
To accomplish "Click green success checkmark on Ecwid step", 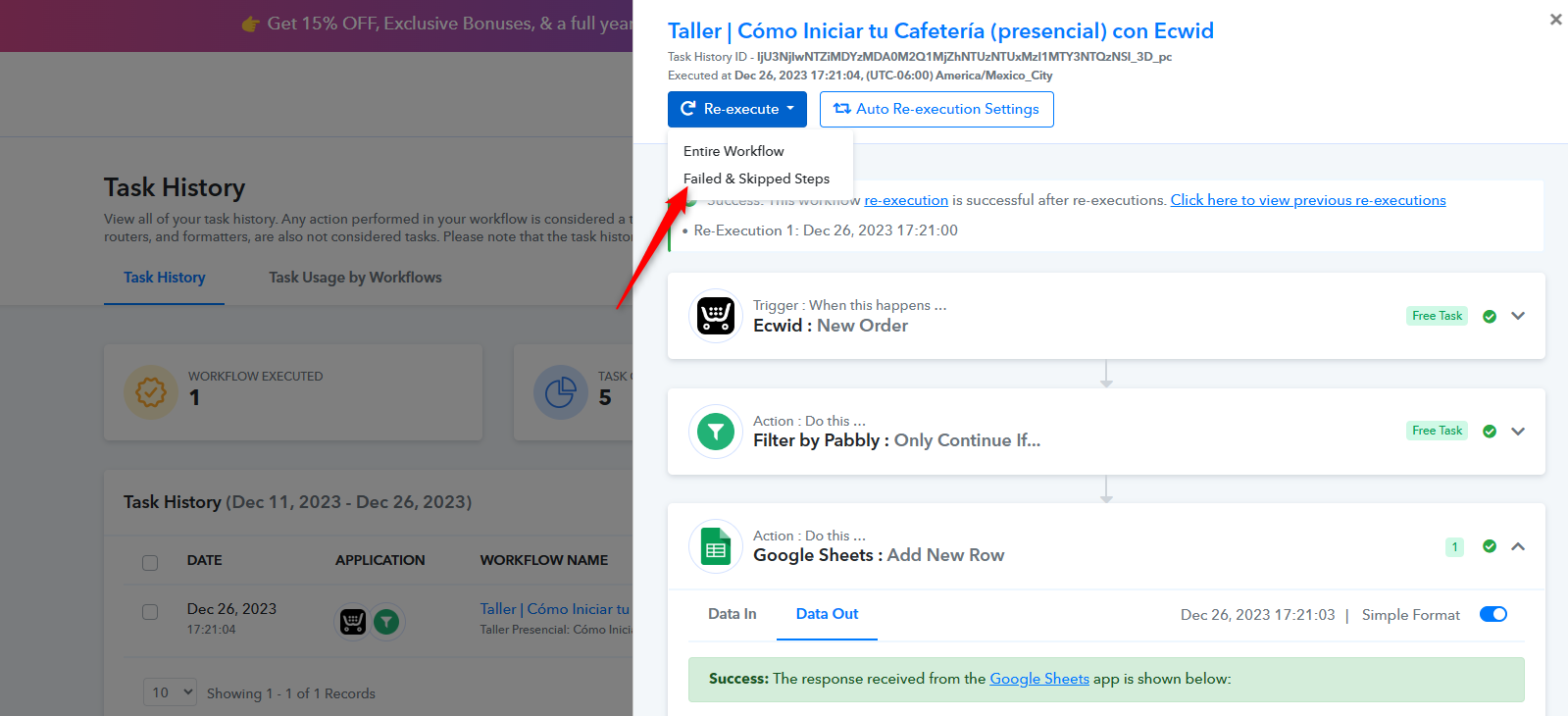I will pyautogui.click(x=1490, y=317).
